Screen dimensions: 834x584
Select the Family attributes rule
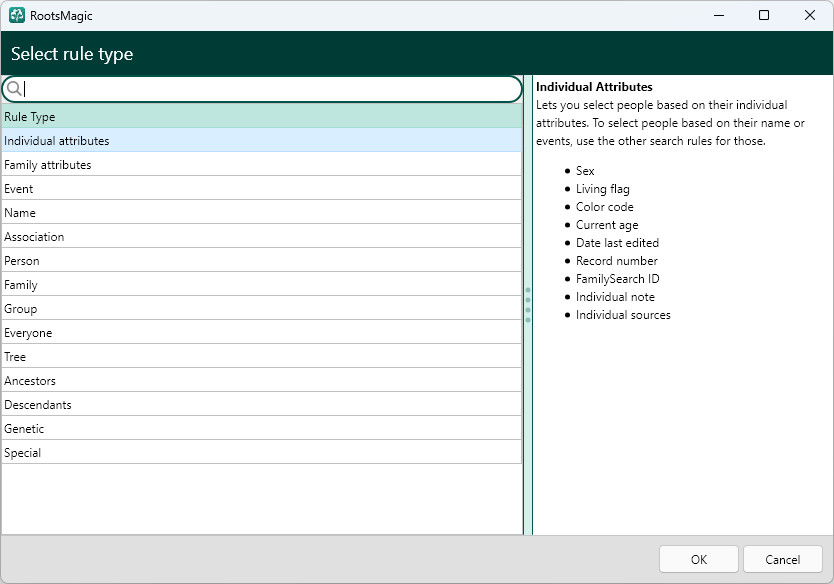(x=262, y=164)
